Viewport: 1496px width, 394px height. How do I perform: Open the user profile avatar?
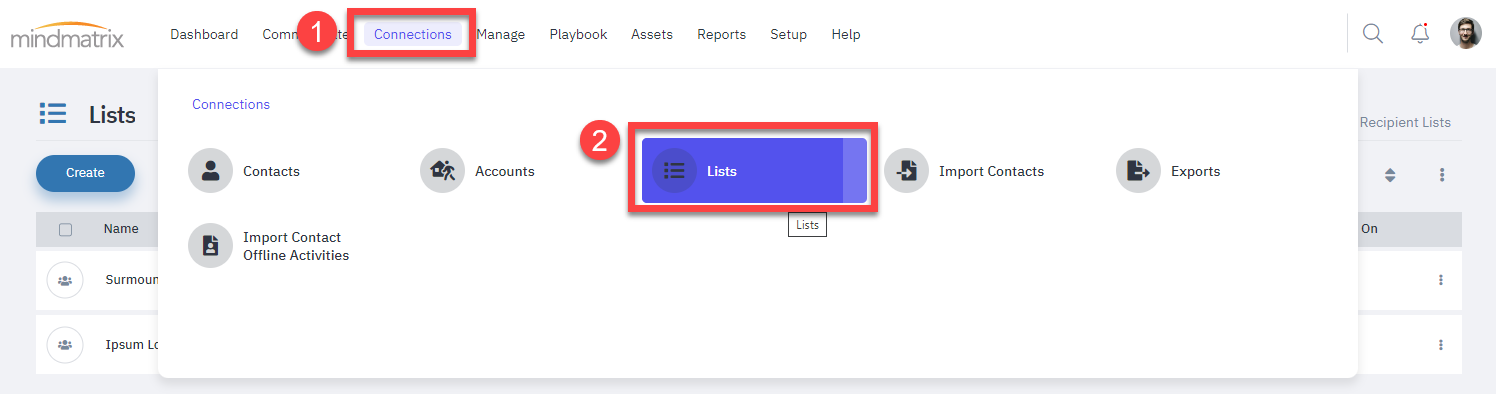1466,33
